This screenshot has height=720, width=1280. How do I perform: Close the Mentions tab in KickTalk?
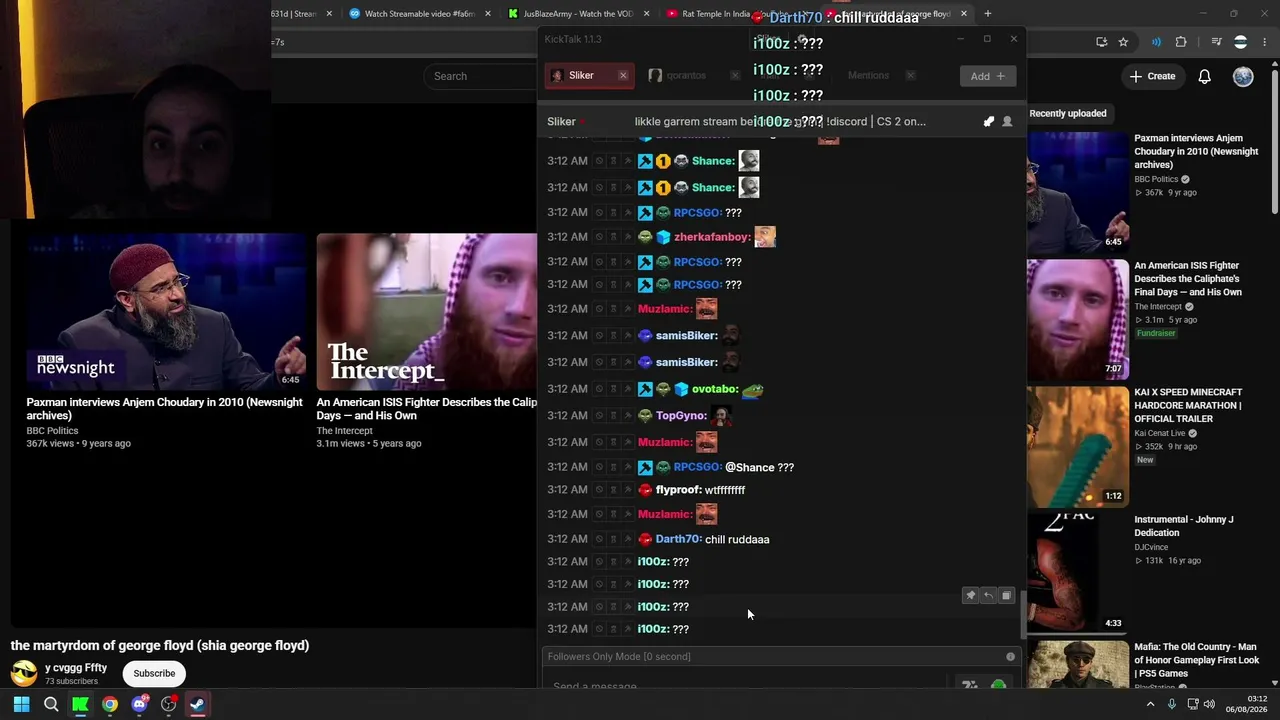(910, 76)
